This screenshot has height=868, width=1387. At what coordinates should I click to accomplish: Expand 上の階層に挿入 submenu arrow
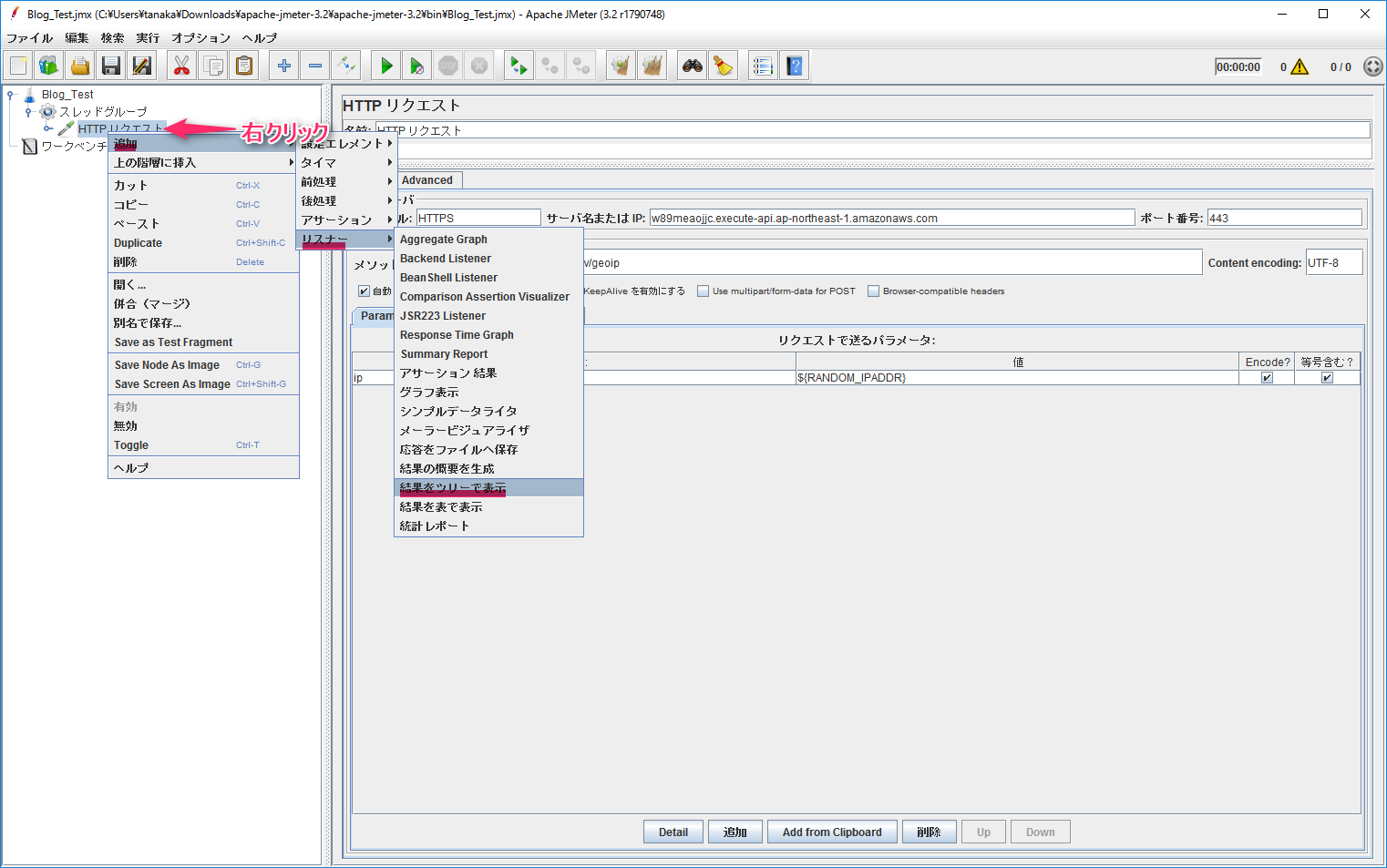[x=292, y=162]
